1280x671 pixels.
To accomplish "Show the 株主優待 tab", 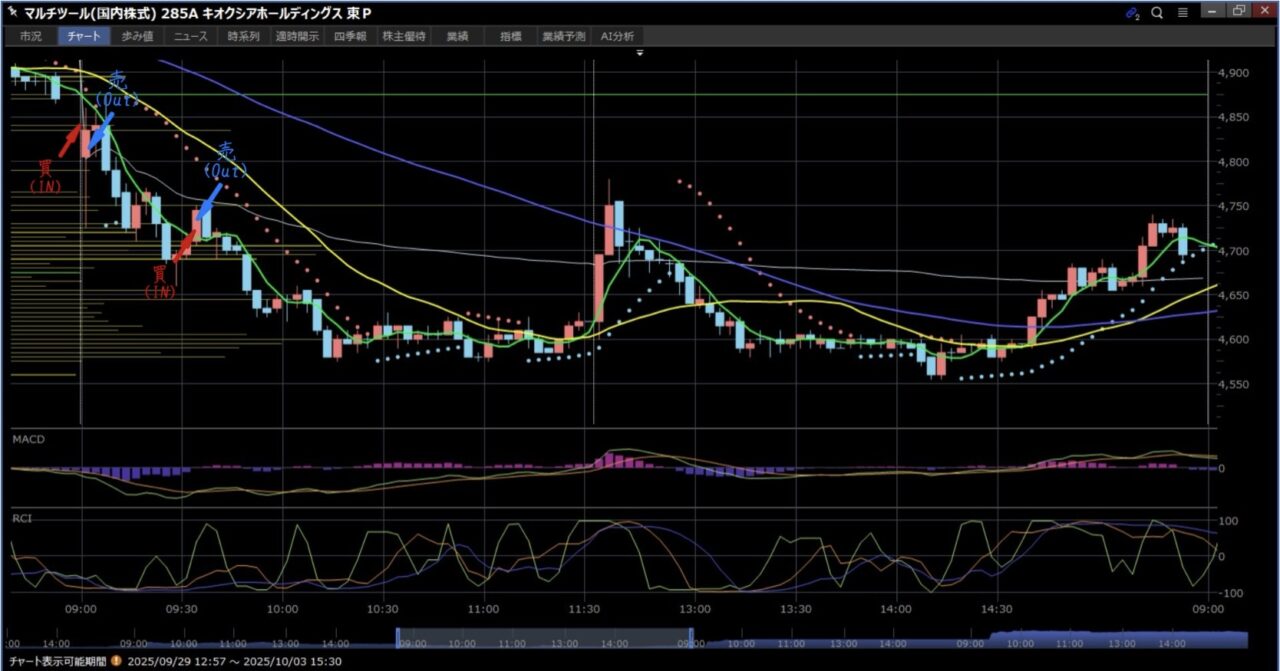I will (404, 36).
